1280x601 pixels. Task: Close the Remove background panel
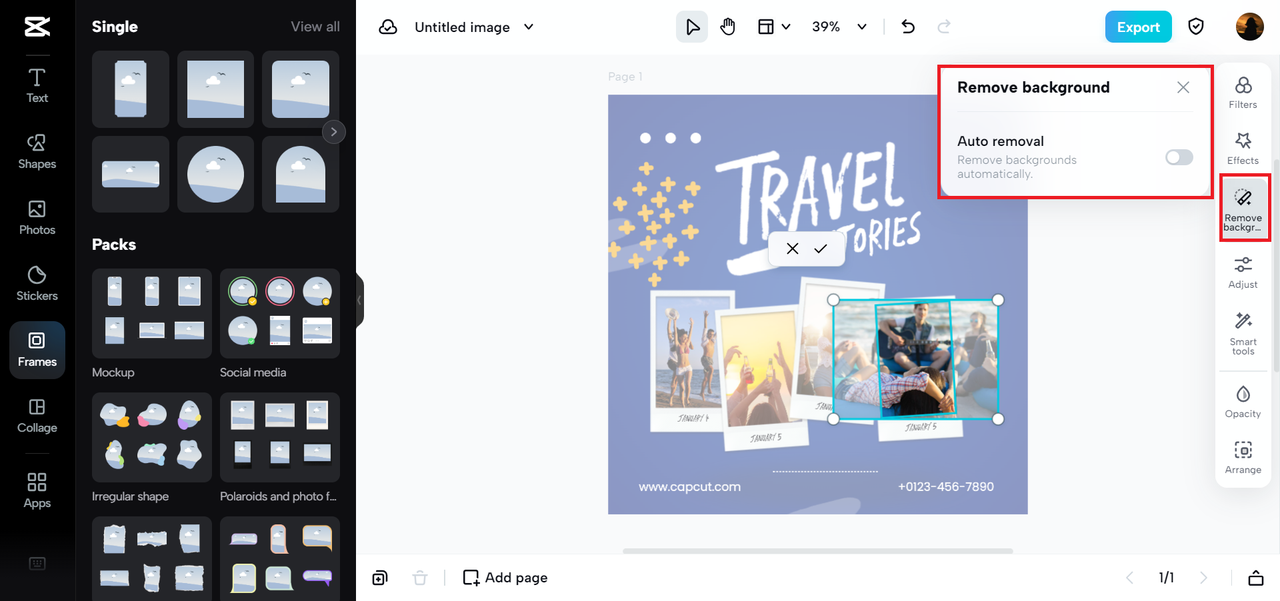pos(1183,87)
